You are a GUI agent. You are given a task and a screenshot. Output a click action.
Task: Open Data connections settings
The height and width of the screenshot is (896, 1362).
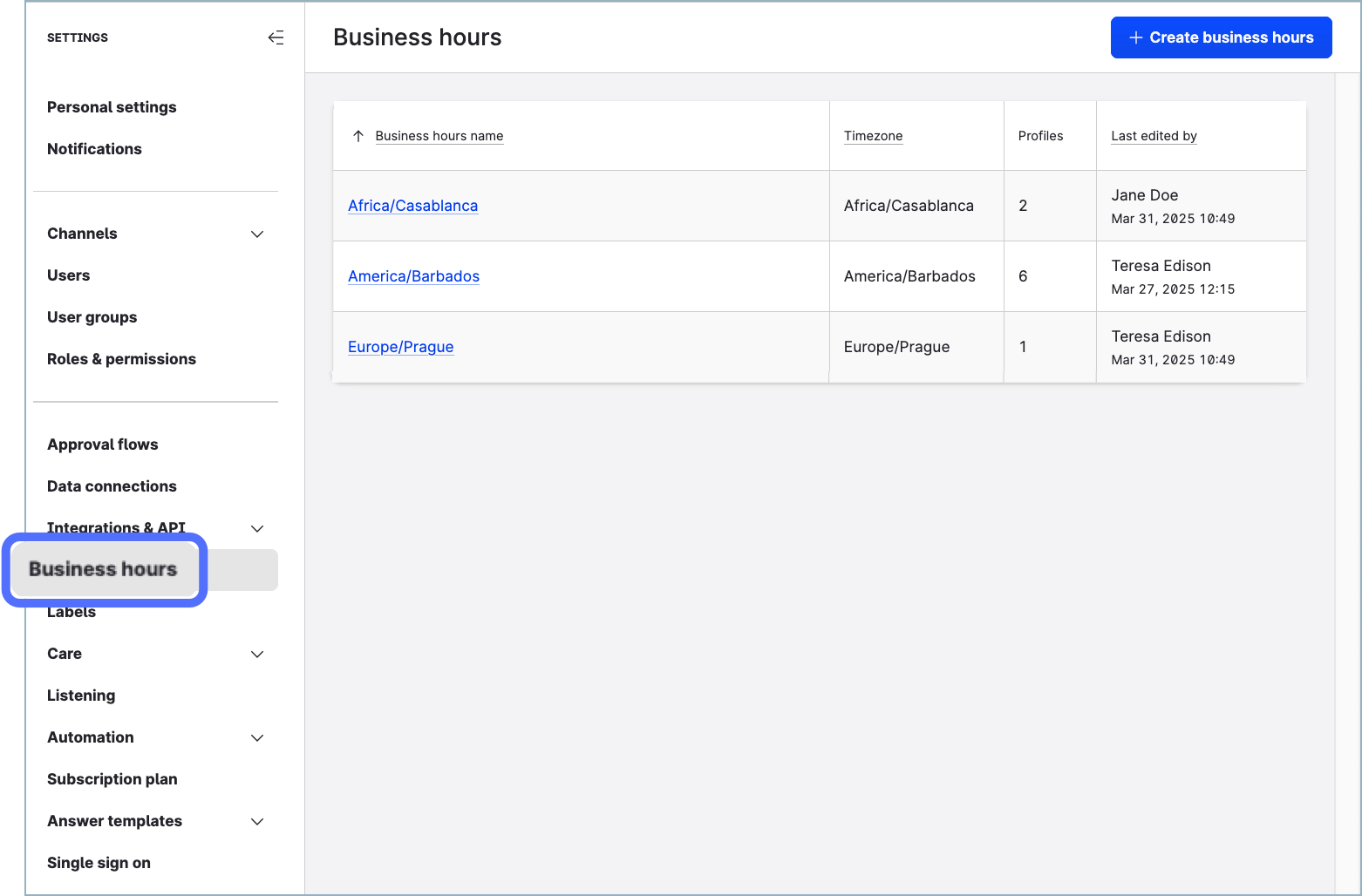112,486
